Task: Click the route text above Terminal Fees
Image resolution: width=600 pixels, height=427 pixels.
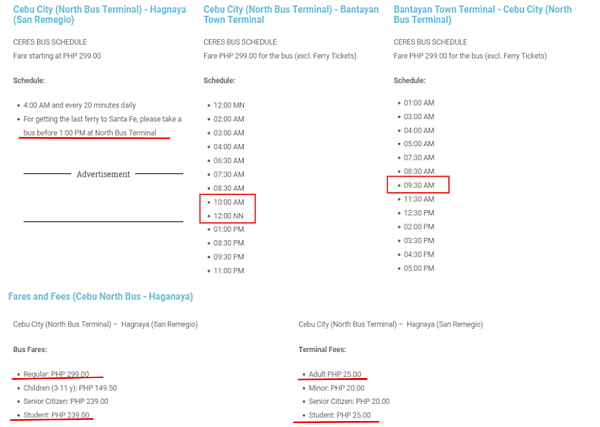Action: coord(391,324)
